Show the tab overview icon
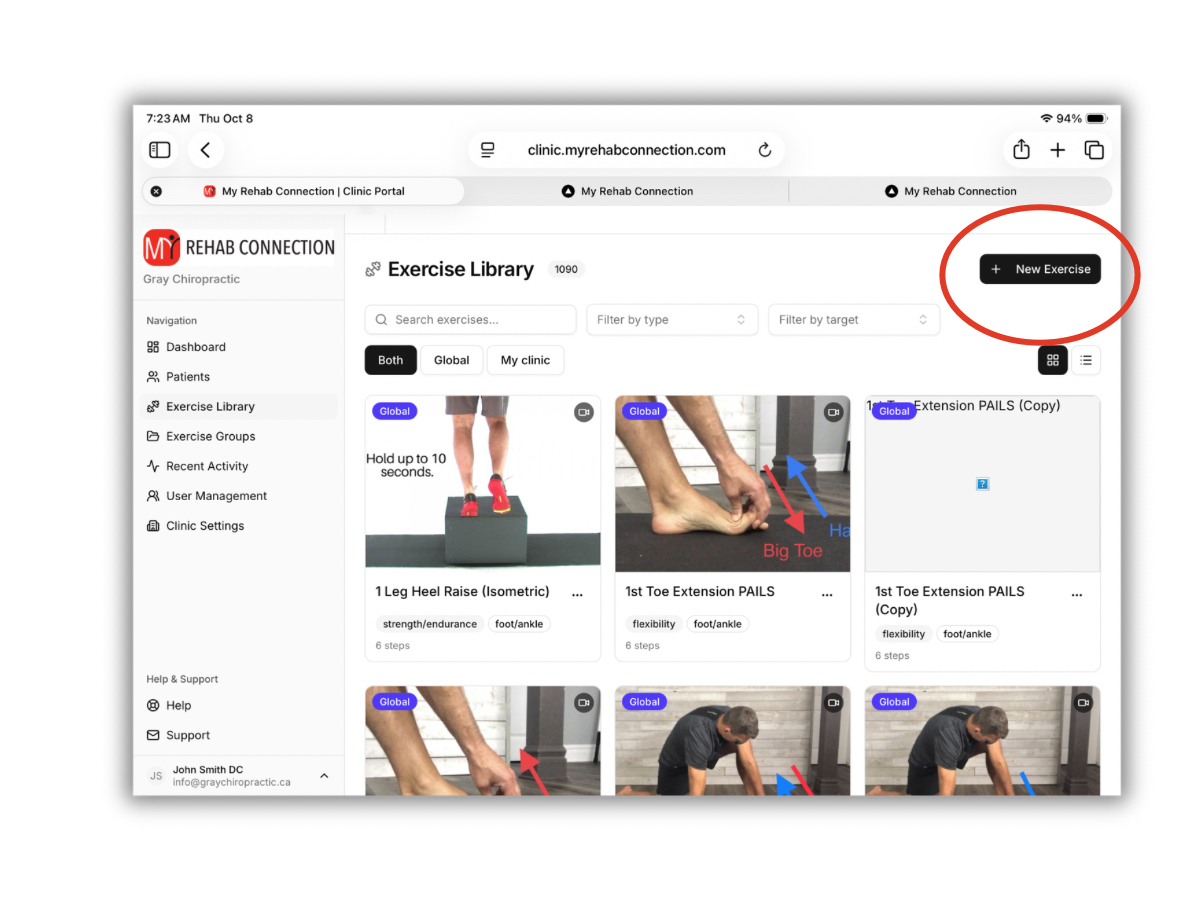The image size is (1200, 900). point(1094,150)
